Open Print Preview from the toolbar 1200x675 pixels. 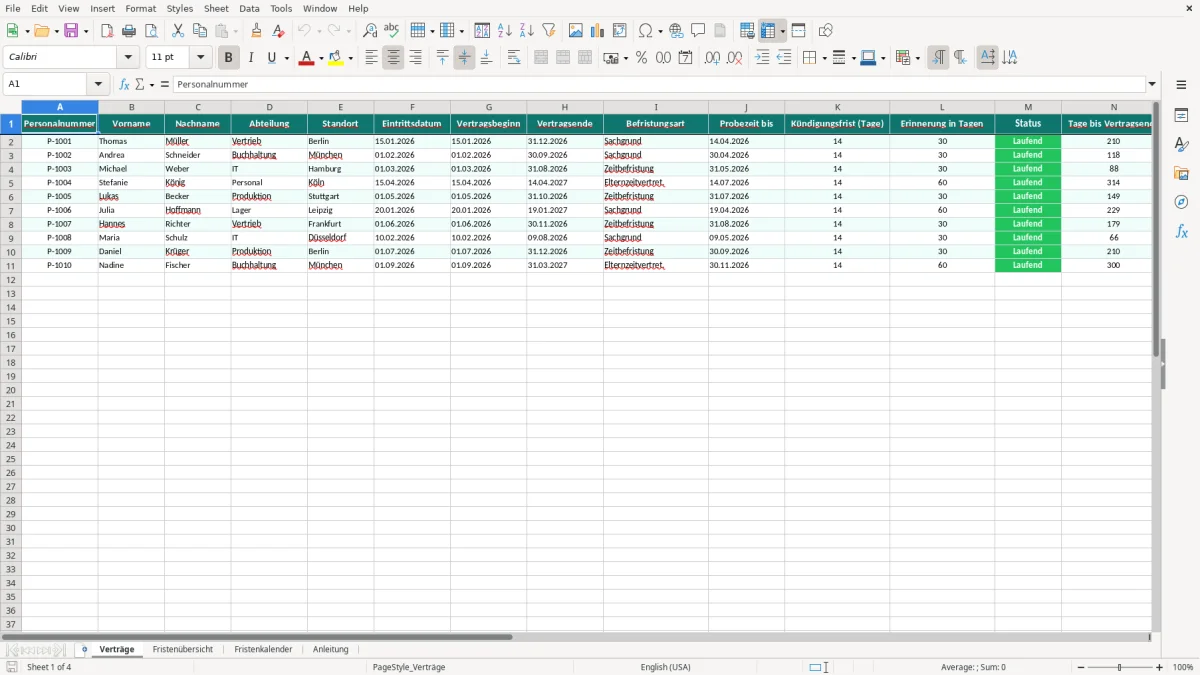[x=151, y=31]
